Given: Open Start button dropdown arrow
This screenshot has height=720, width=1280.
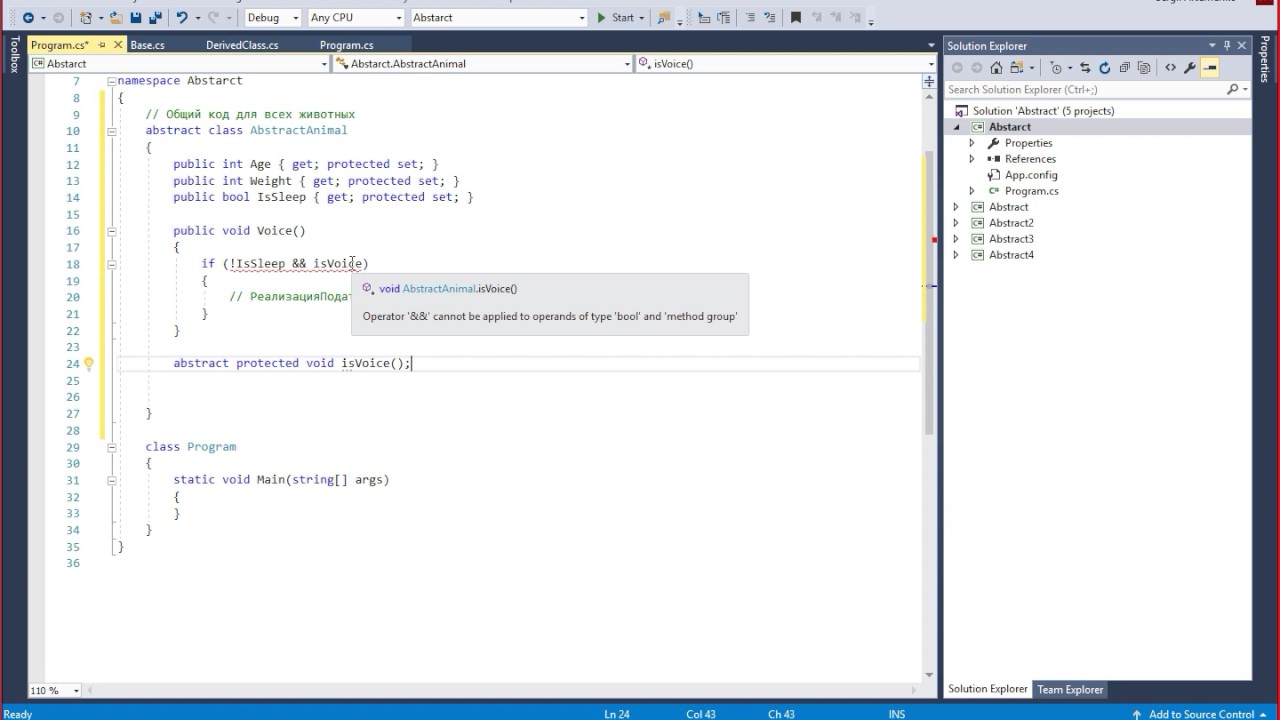Looking at the screenshot, I should [x=642, y=17].
